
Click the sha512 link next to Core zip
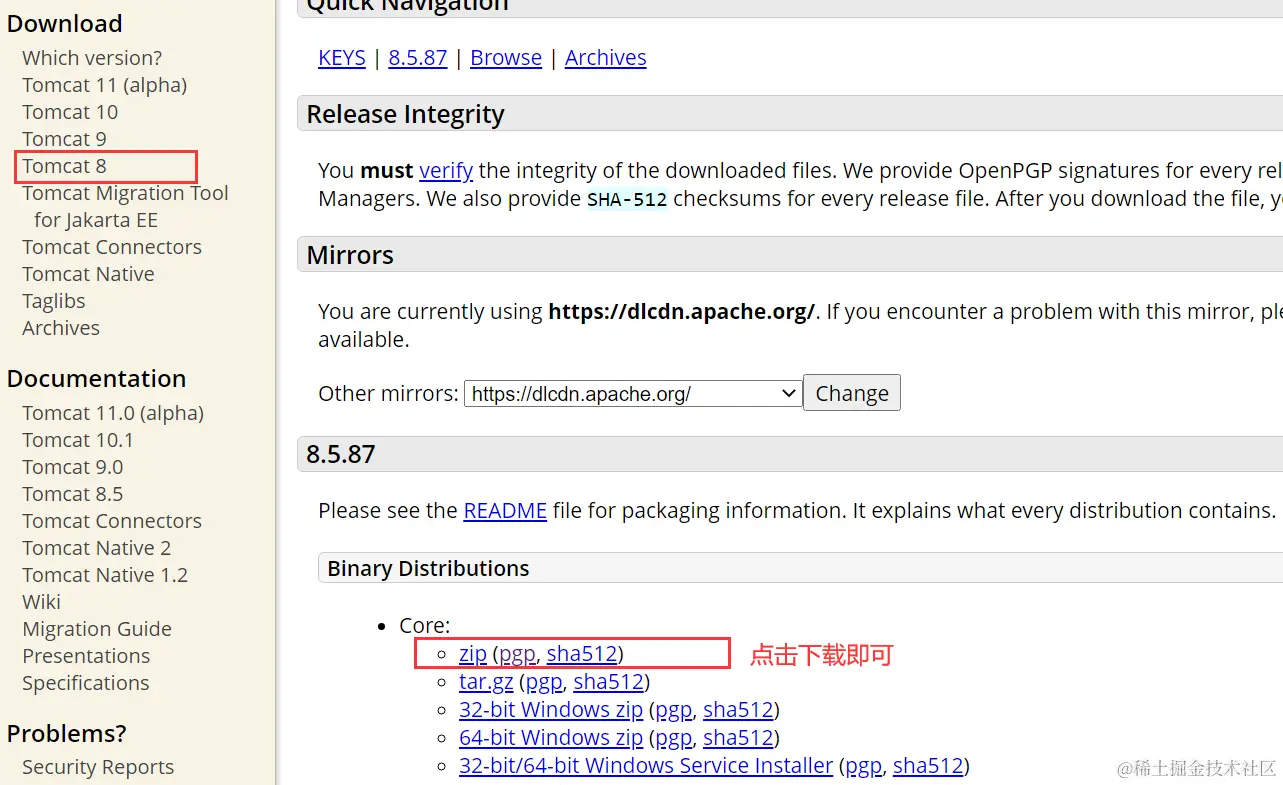click(x=582, y=654)
